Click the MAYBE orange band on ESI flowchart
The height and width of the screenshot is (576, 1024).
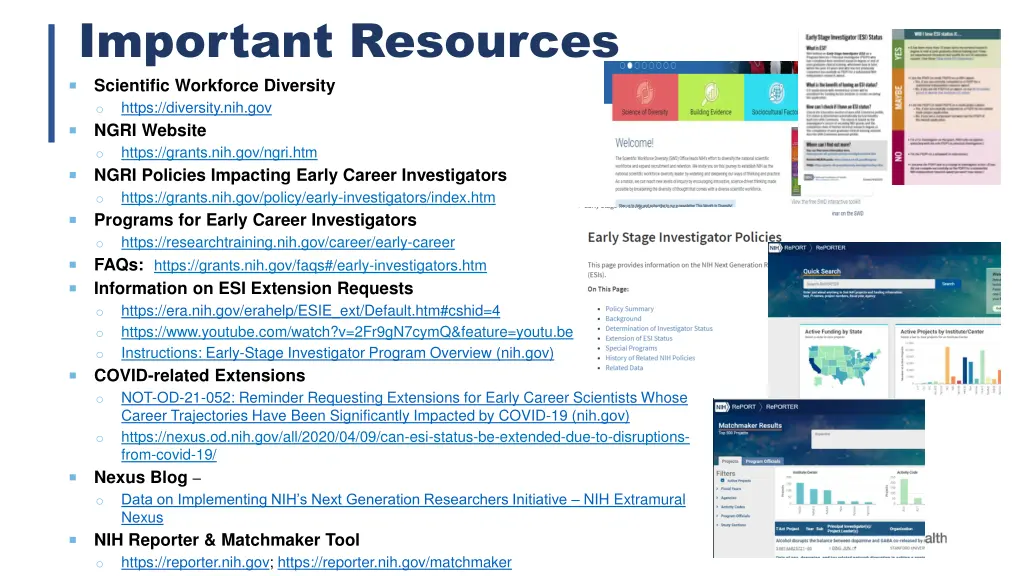897,99
